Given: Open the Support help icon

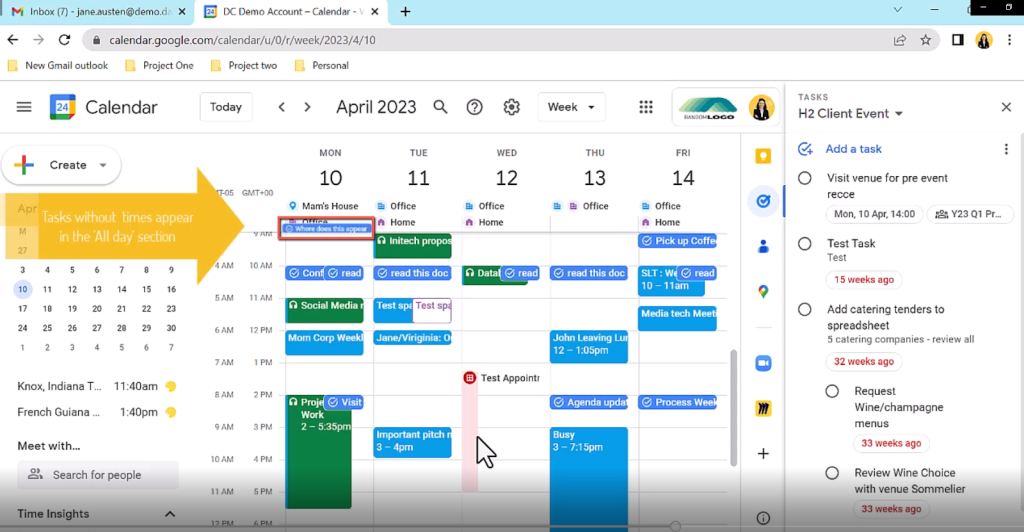Looking at the screenshot, I should (x=475, y=107).
